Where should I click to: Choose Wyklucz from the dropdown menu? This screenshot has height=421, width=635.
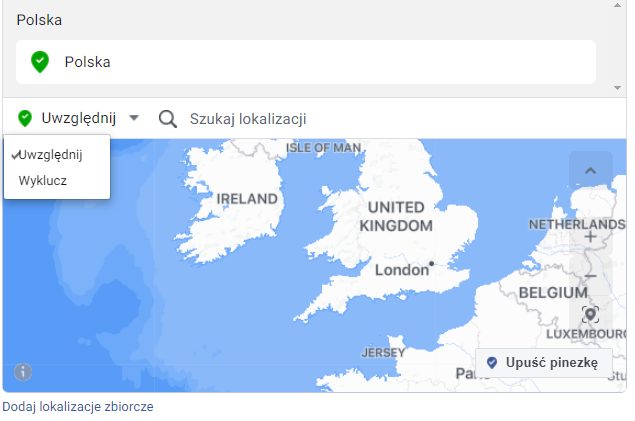[x=42, y=181]
